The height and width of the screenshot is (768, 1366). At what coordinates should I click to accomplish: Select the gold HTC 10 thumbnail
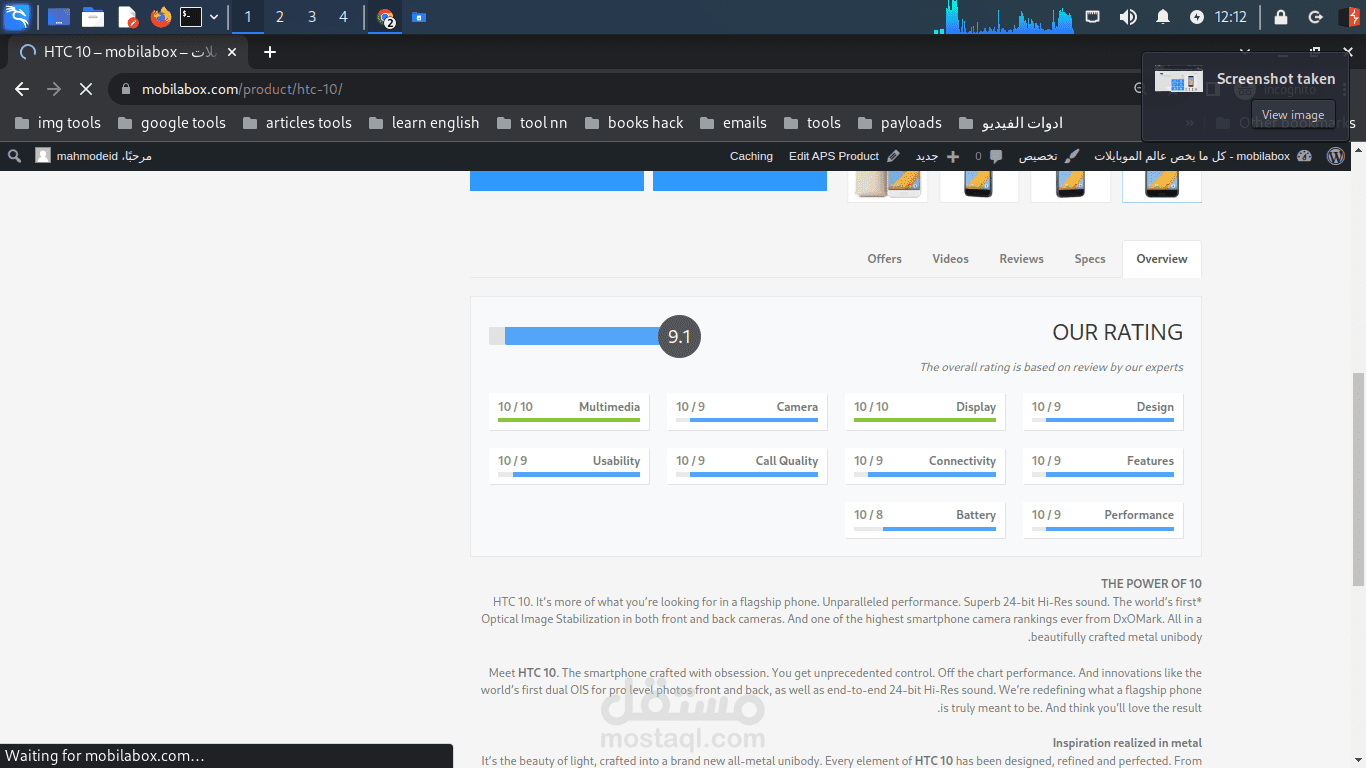coord(887,185)
